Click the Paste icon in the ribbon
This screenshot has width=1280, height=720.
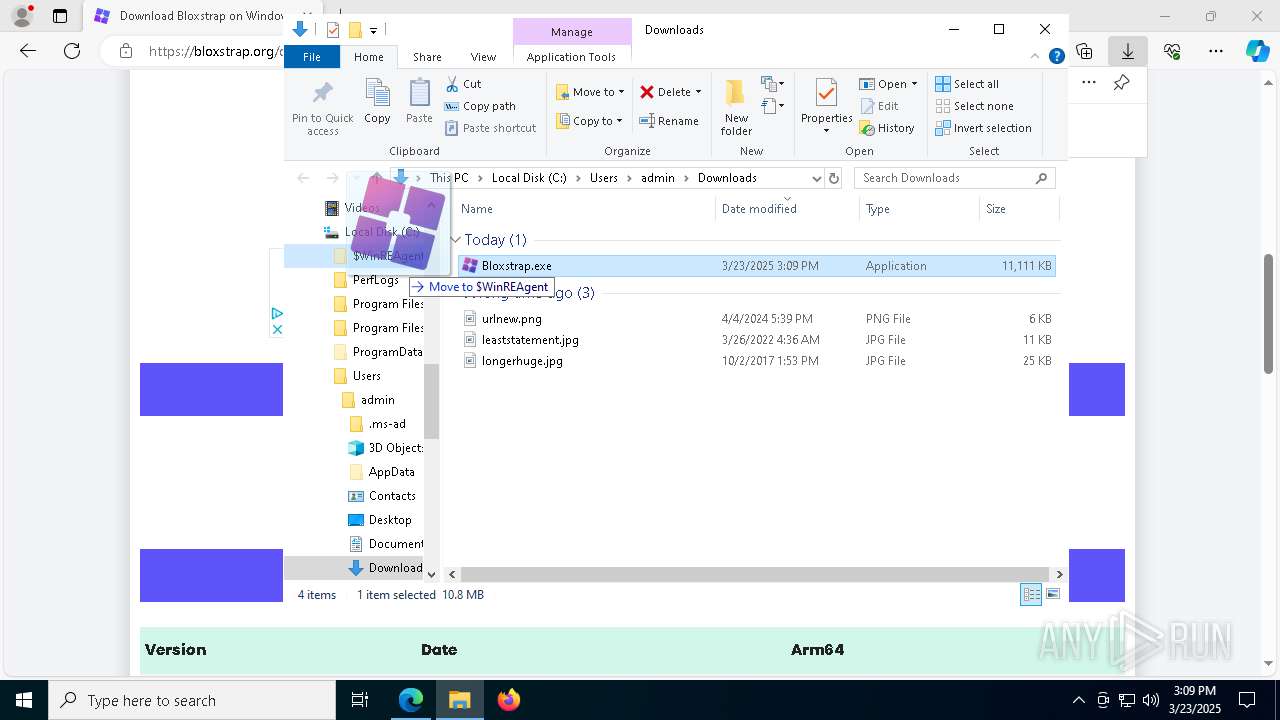coord(419,102)
